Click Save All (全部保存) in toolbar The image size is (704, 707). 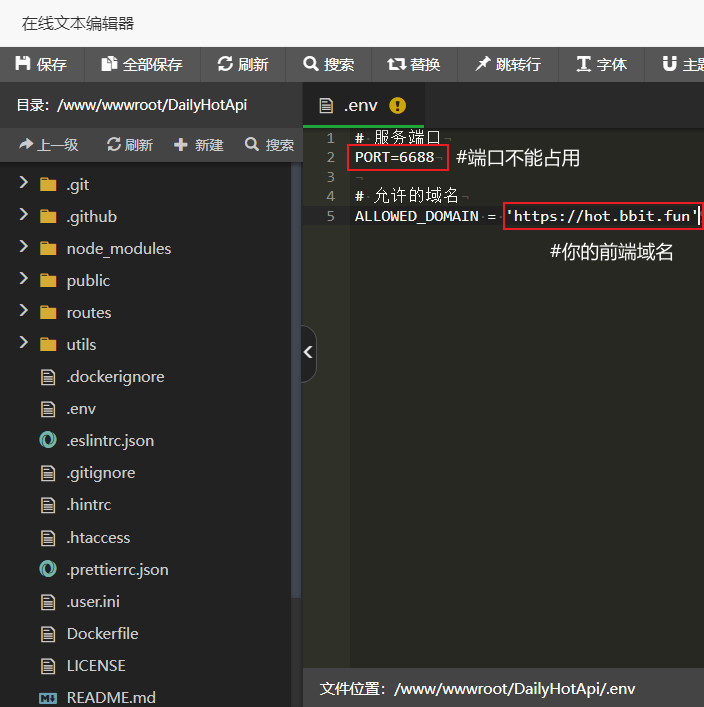142,64
